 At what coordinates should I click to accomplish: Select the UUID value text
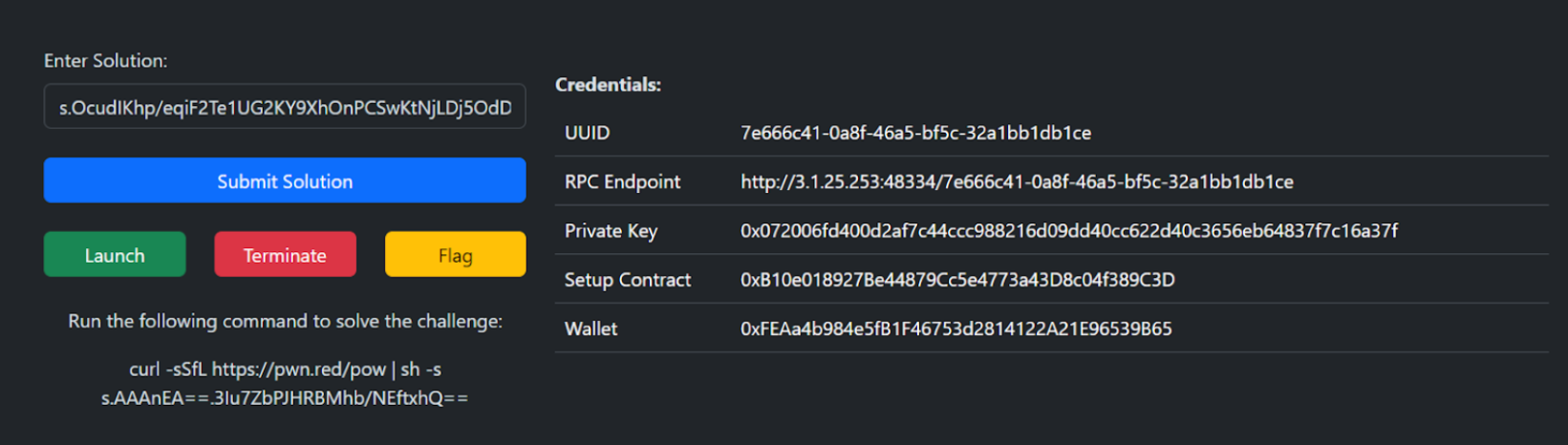coord(915,133)
